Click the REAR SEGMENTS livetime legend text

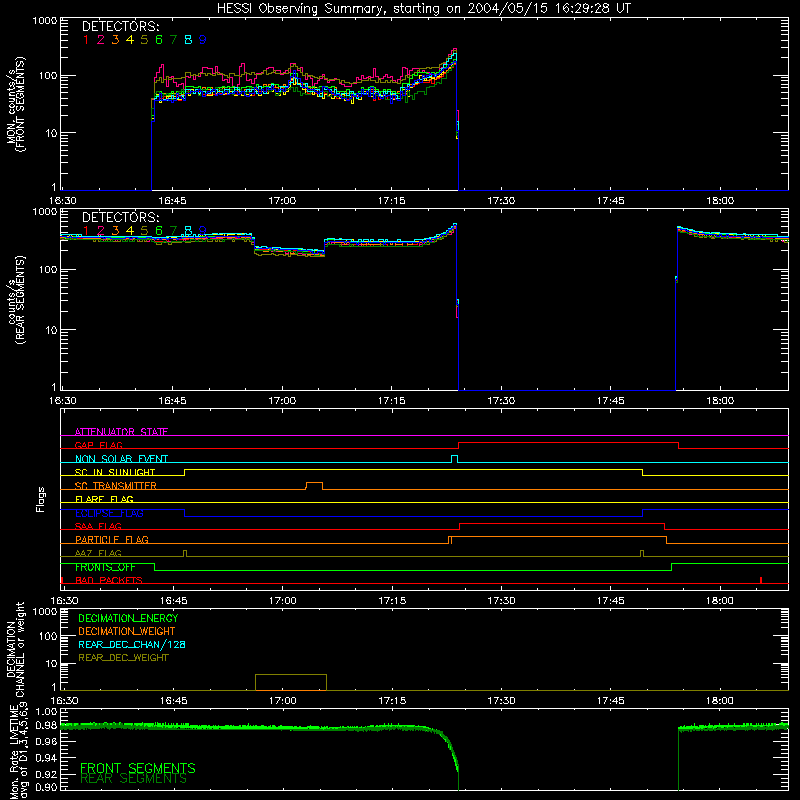pyautogui.click(x=133, y=779)
